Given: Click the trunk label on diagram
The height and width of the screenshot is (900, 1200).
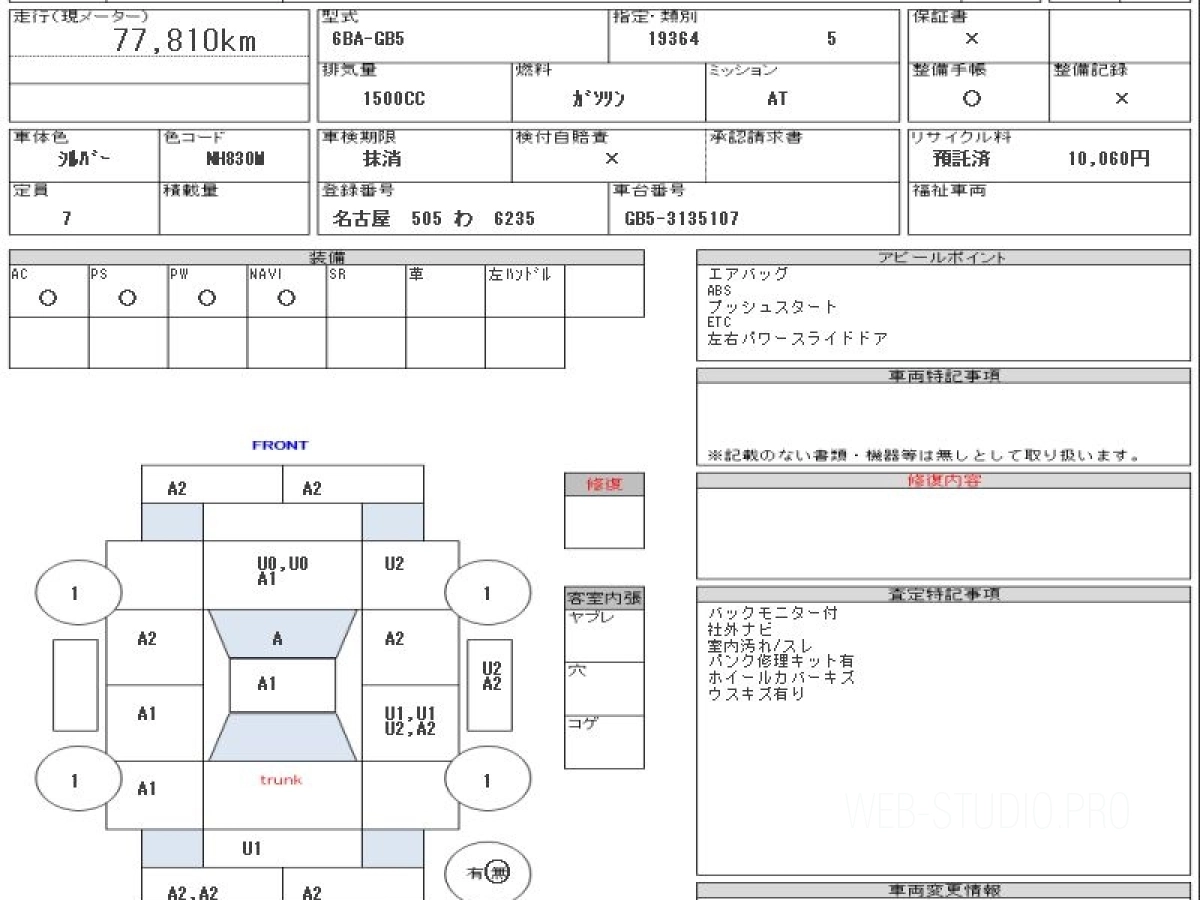Looking at the screenshot, I should point(281,779).
